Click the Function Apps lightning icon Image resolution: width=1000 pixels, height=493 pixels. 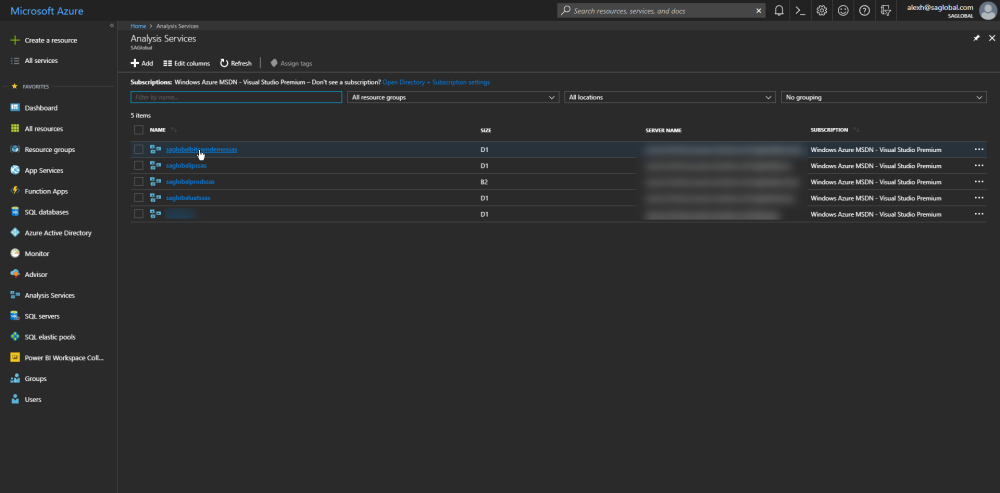pyautogui.click(x=15, y=191)
